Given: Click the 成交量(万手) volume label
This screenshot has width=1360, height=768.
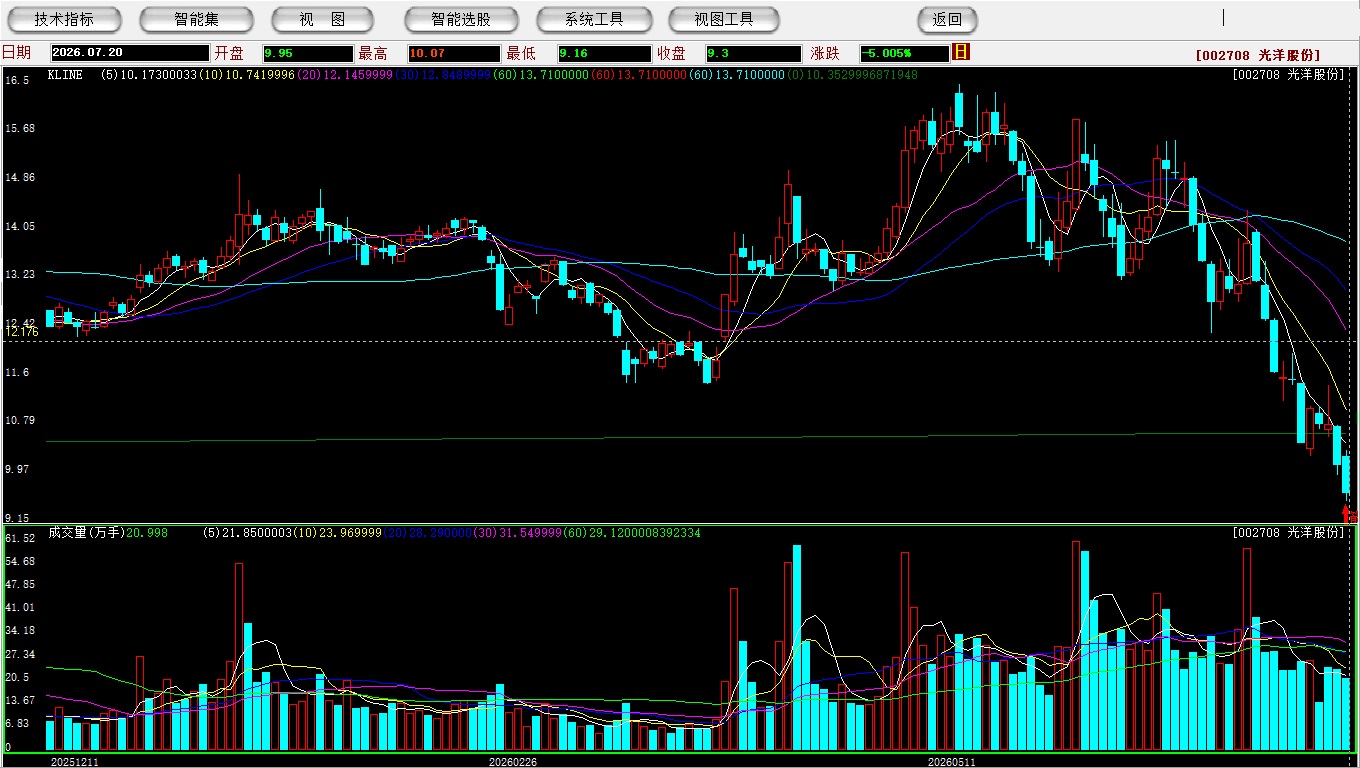Looking at the screenshot, I should pos(87,533).
